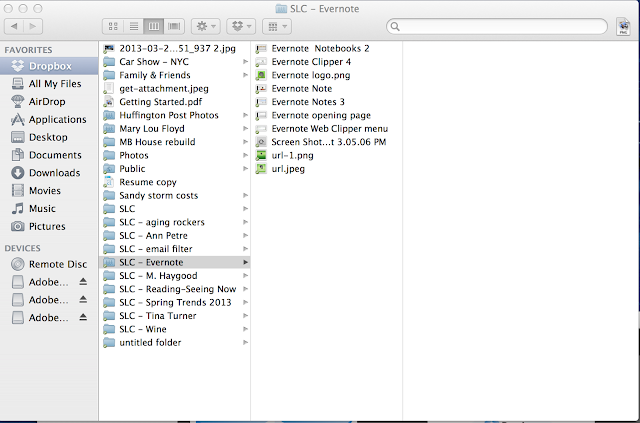Click the Evernote Clipper 4 file icon
The width and height of the screenshot is (640, 423).
261,62
